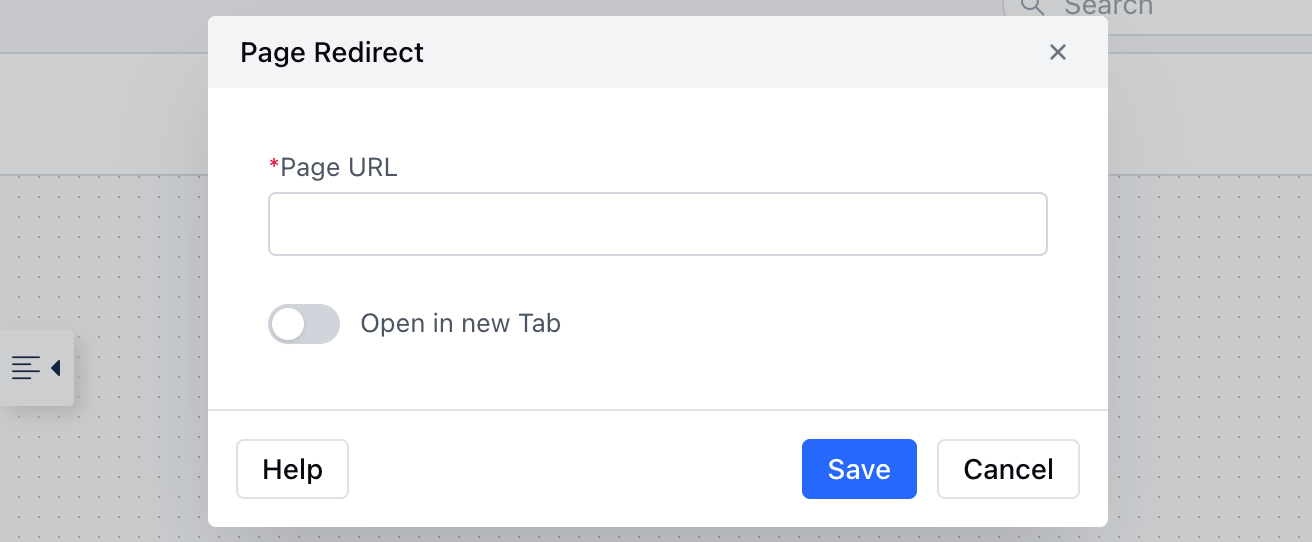Enable the Open in new Tab switch
Viewport: 1312px width, 542px height.
pyautogui.click(x=304, y=324)
